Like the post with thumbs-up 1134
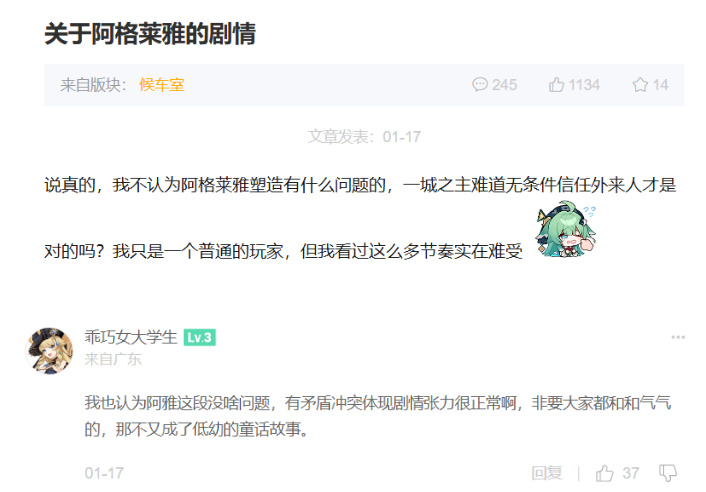Screen dimensions: 706x492 tap(557, 84)
